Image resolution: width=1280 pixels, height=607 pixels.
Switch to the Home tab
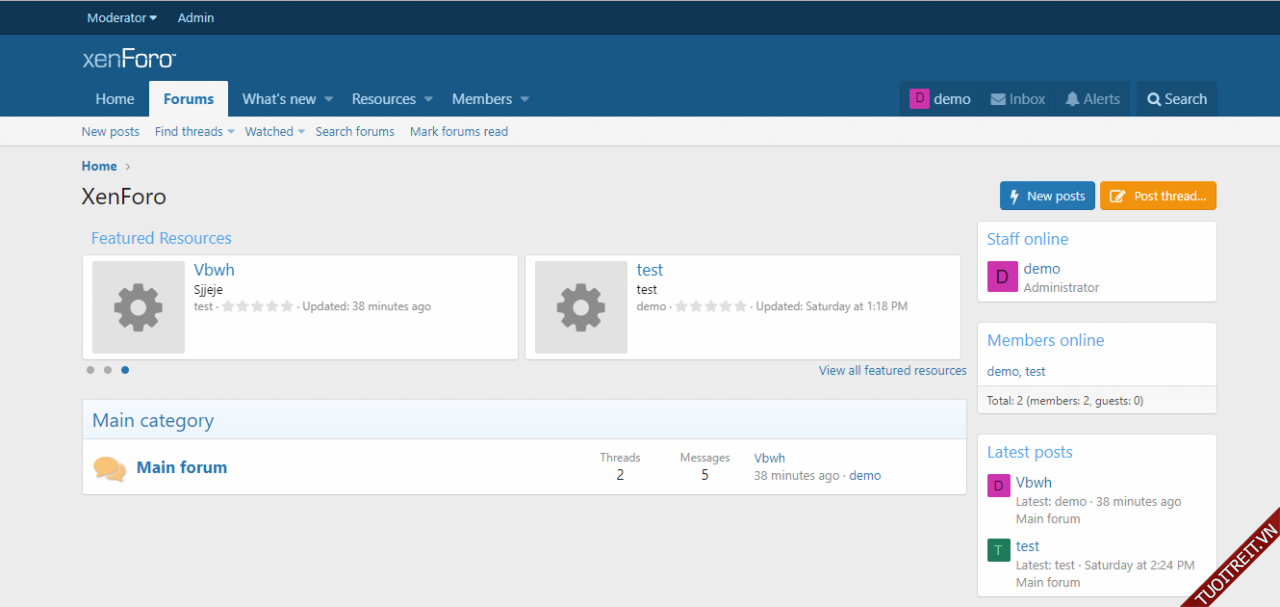pyautogui.click(x=115, y=99)
